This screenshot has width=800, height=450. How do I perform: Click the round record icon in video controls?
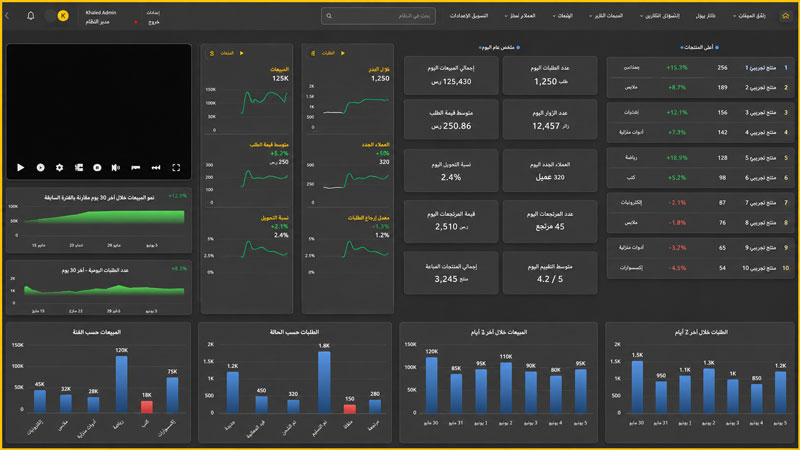(97, 167)
